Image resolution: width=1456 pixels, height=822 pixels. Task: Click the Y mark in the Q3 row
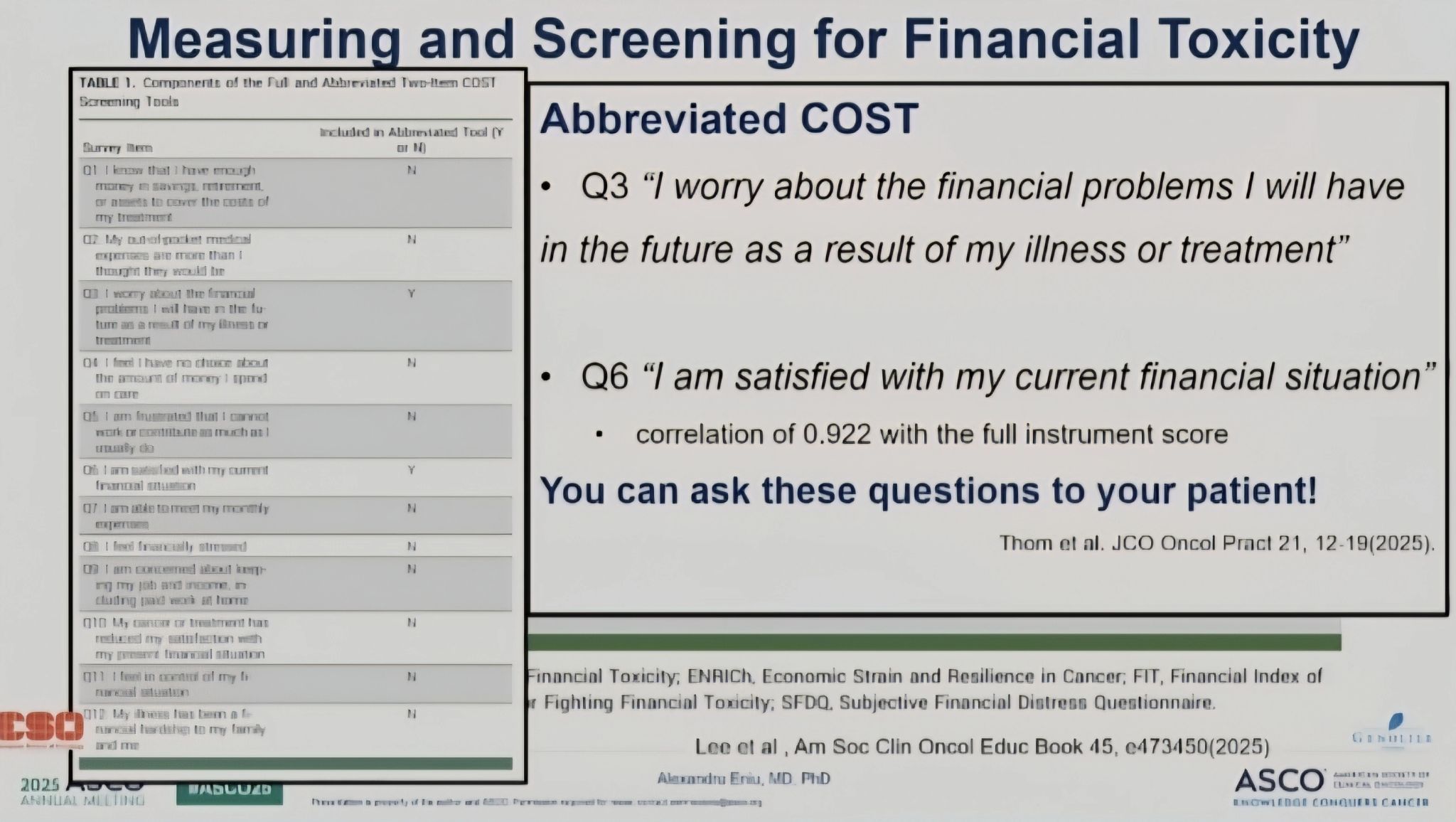click(x=411, y=294)
